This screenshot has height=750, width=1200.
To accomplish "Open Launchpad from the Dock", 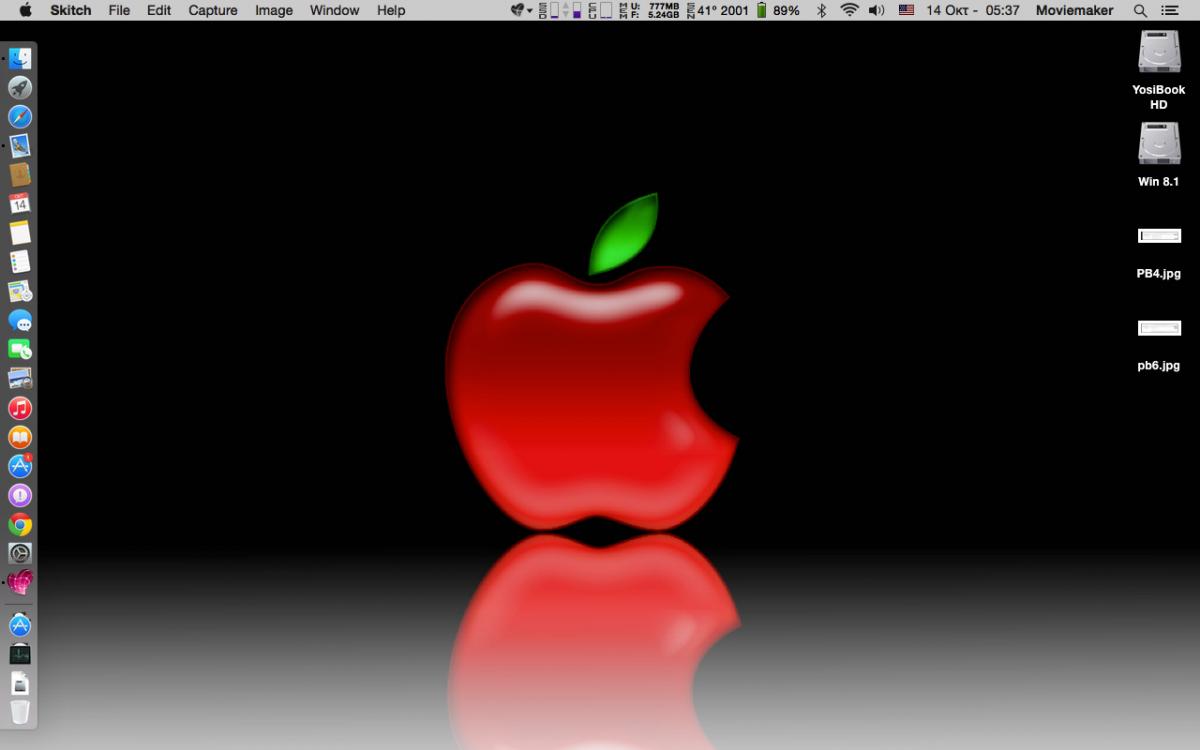I will 20,88.
